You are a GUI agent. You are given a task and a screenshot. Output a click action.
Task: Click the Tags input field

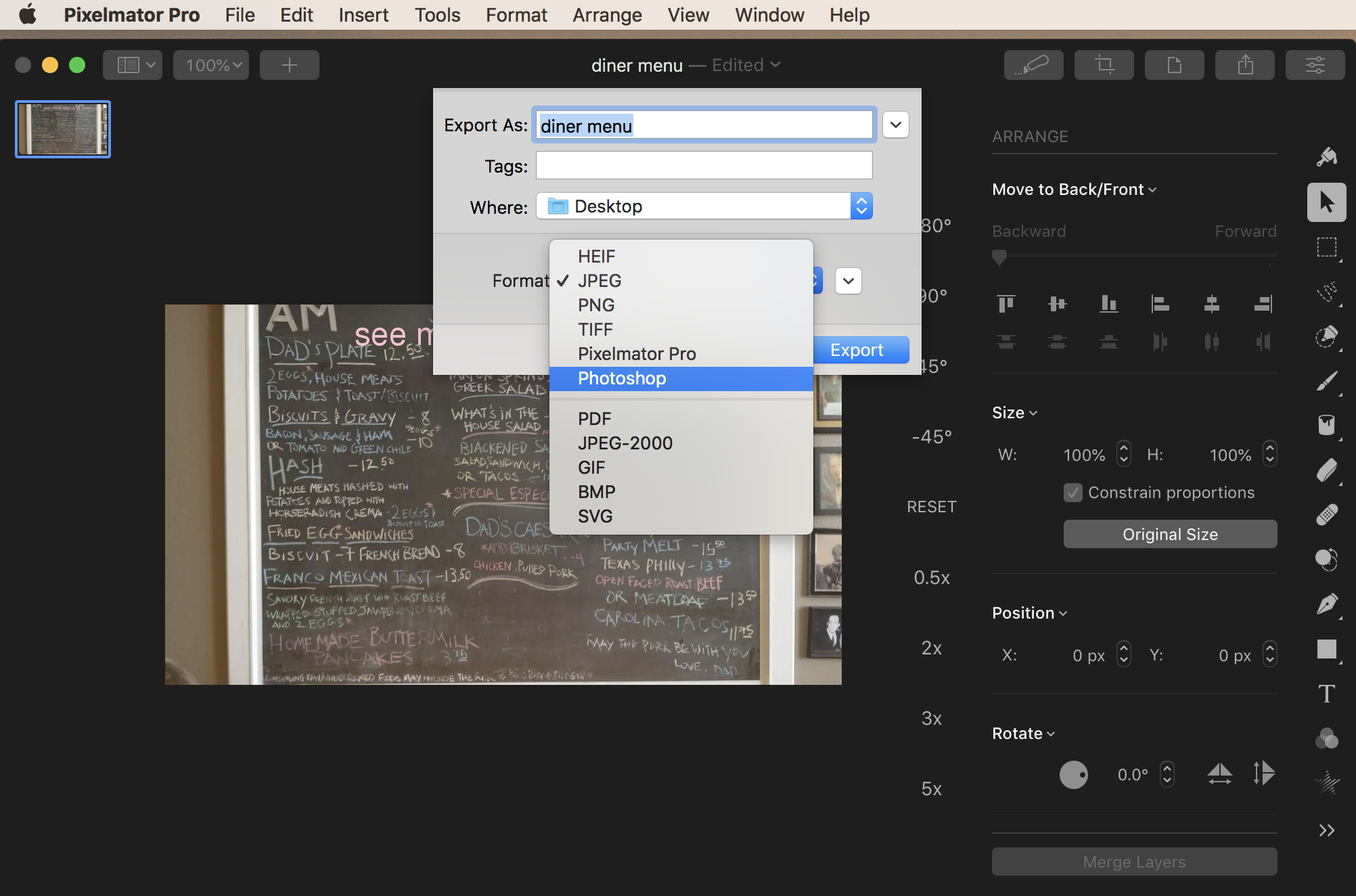704,166
